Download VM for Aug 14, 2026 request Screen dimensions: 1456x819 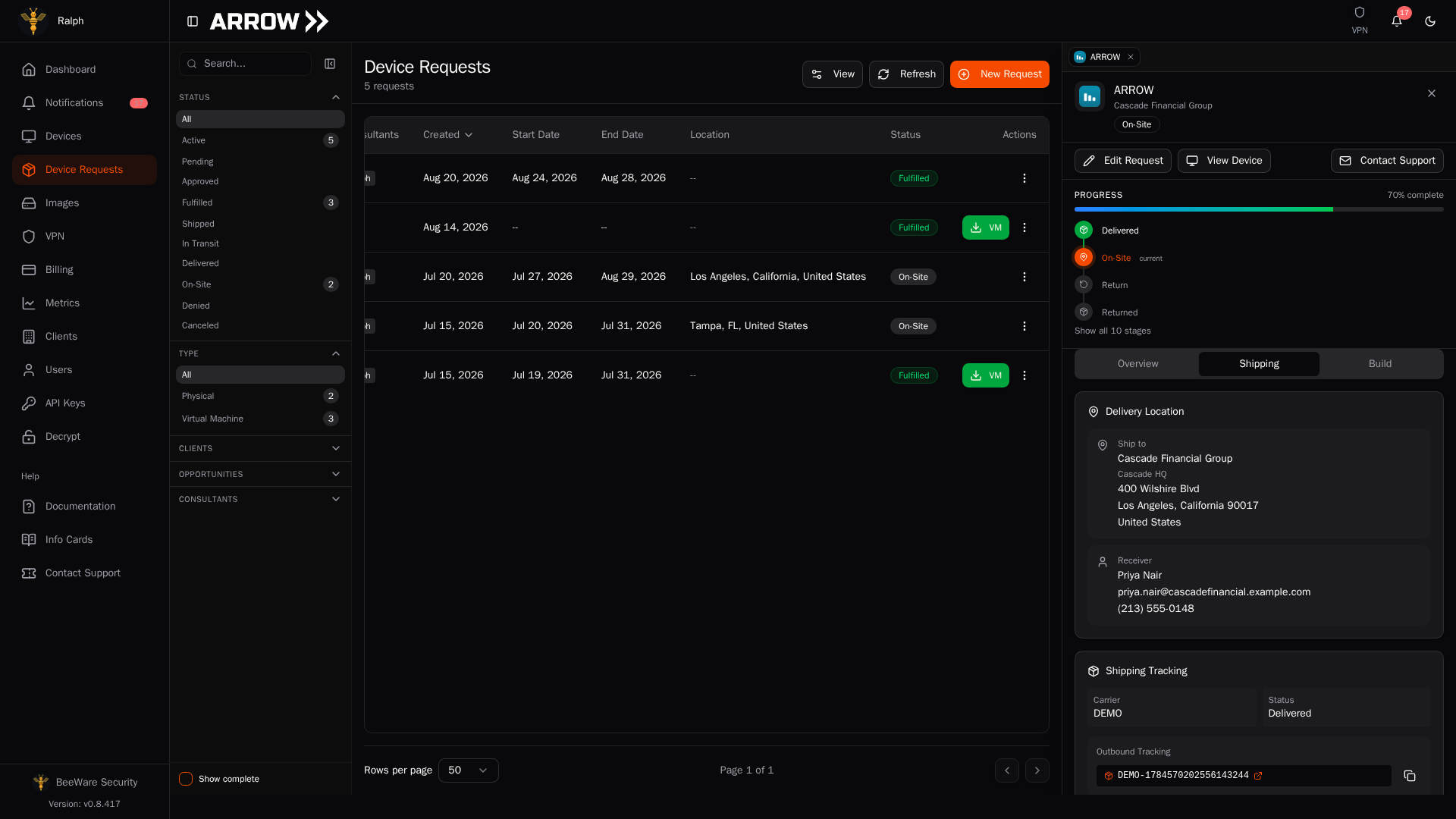pos(985,227)
